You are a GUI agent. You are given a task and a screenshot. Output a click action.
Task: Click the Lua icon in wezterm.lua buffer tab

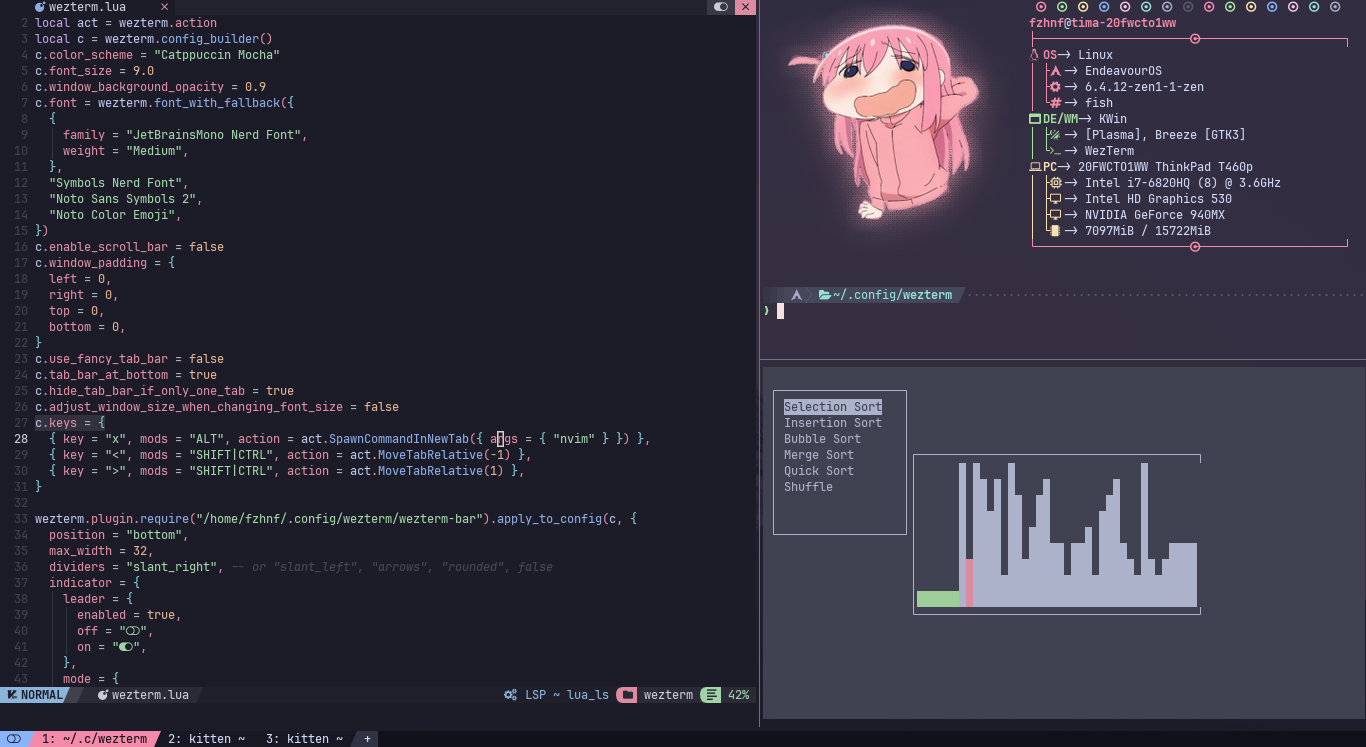(39, 7)
